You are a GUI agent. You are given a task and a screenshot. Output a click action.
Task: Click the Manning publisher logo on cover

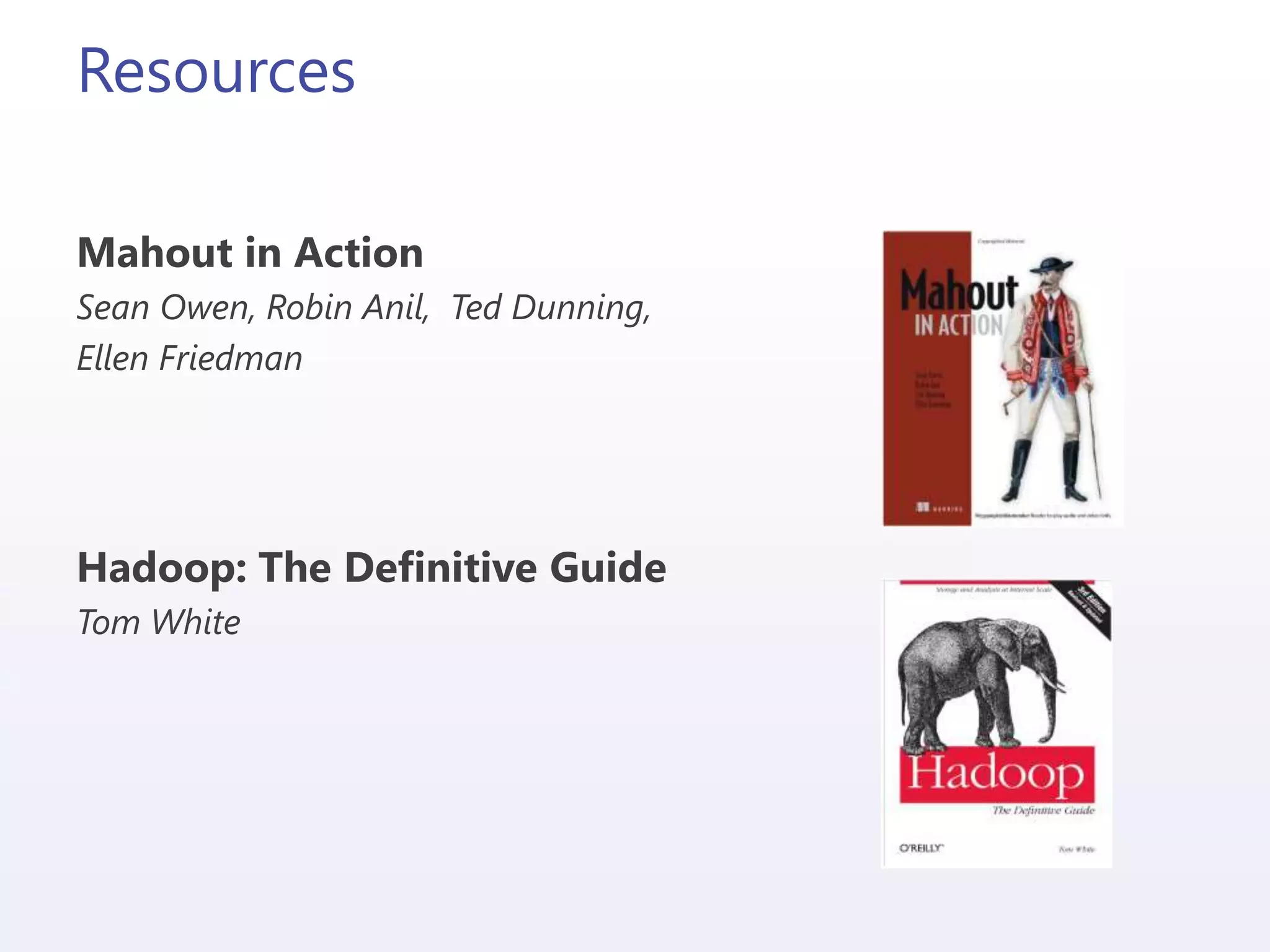939,508
